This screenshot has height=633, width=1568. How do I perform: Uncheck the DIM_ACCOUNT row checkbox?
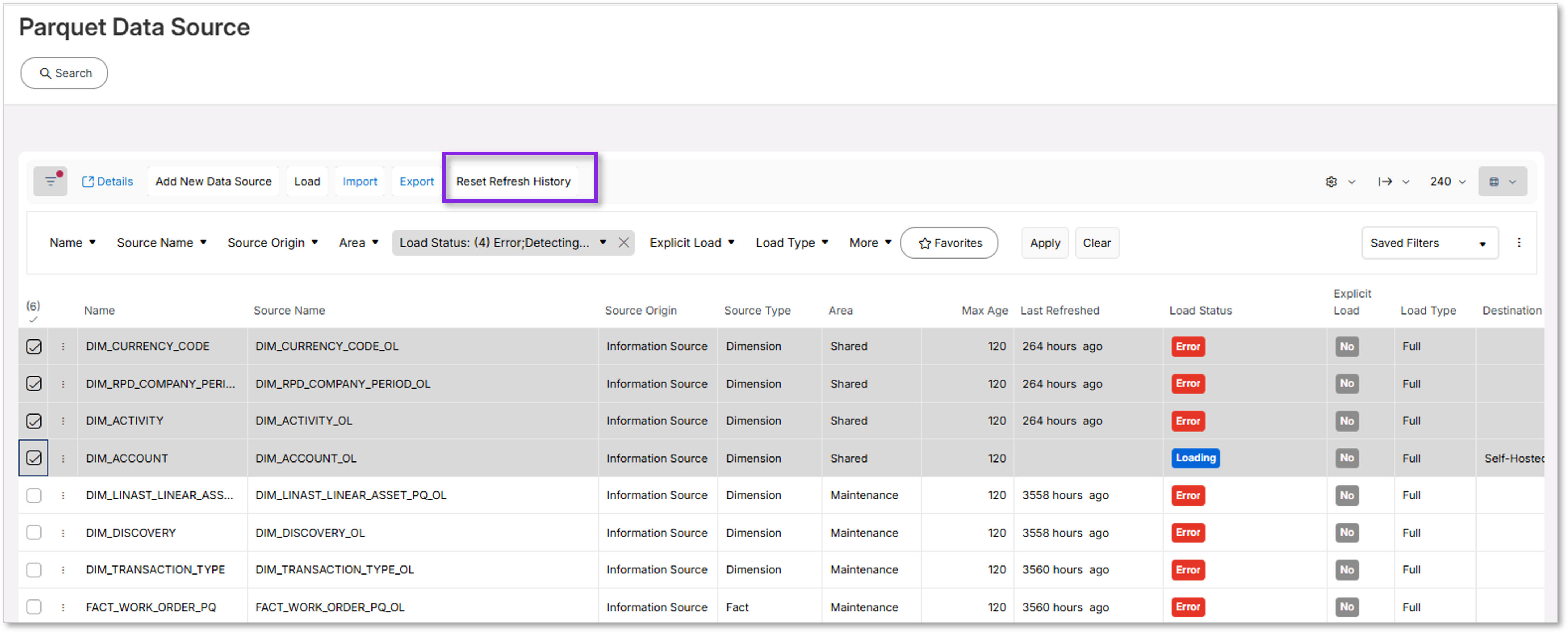tap(34, 459)
